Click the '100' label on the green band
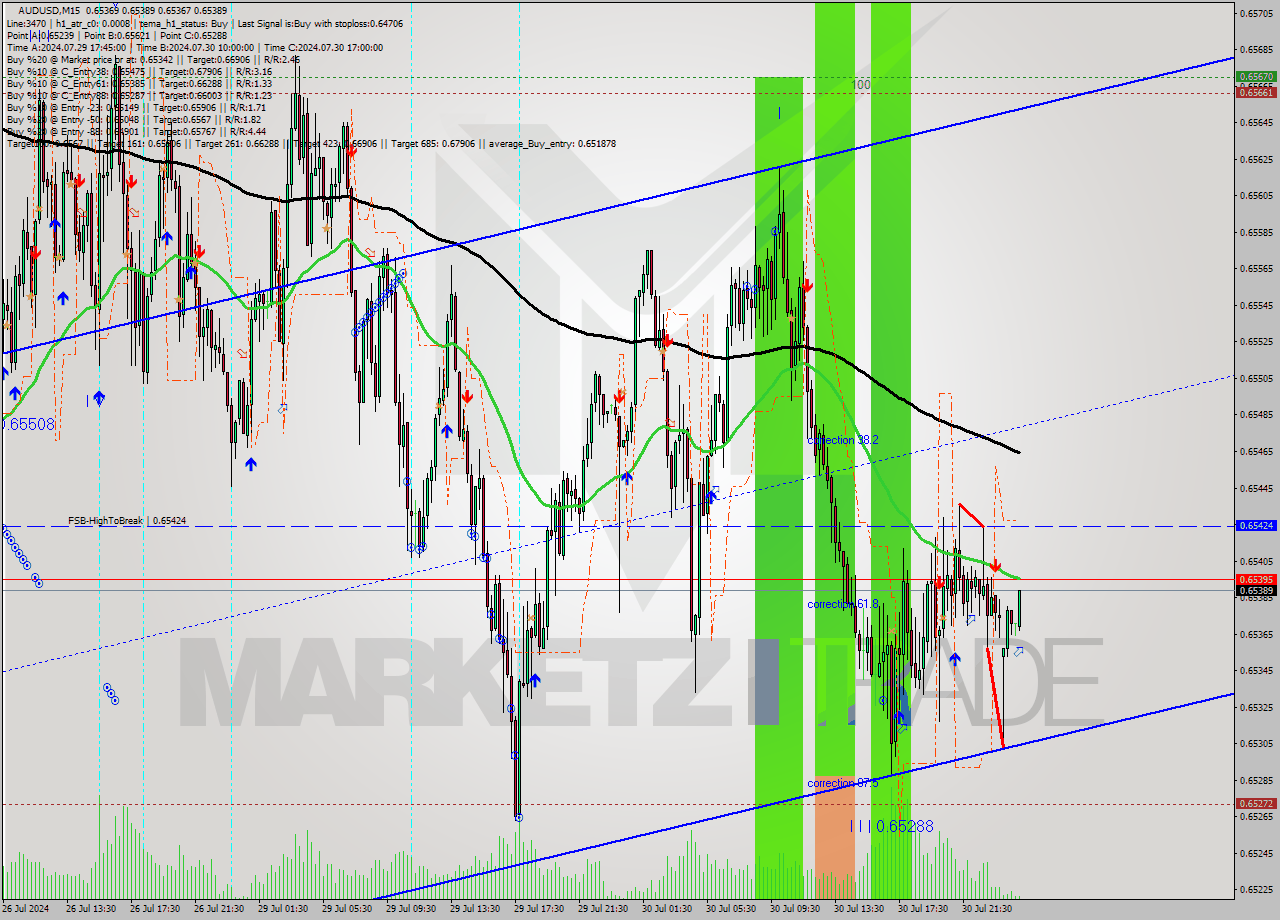 tap(861, 85)
